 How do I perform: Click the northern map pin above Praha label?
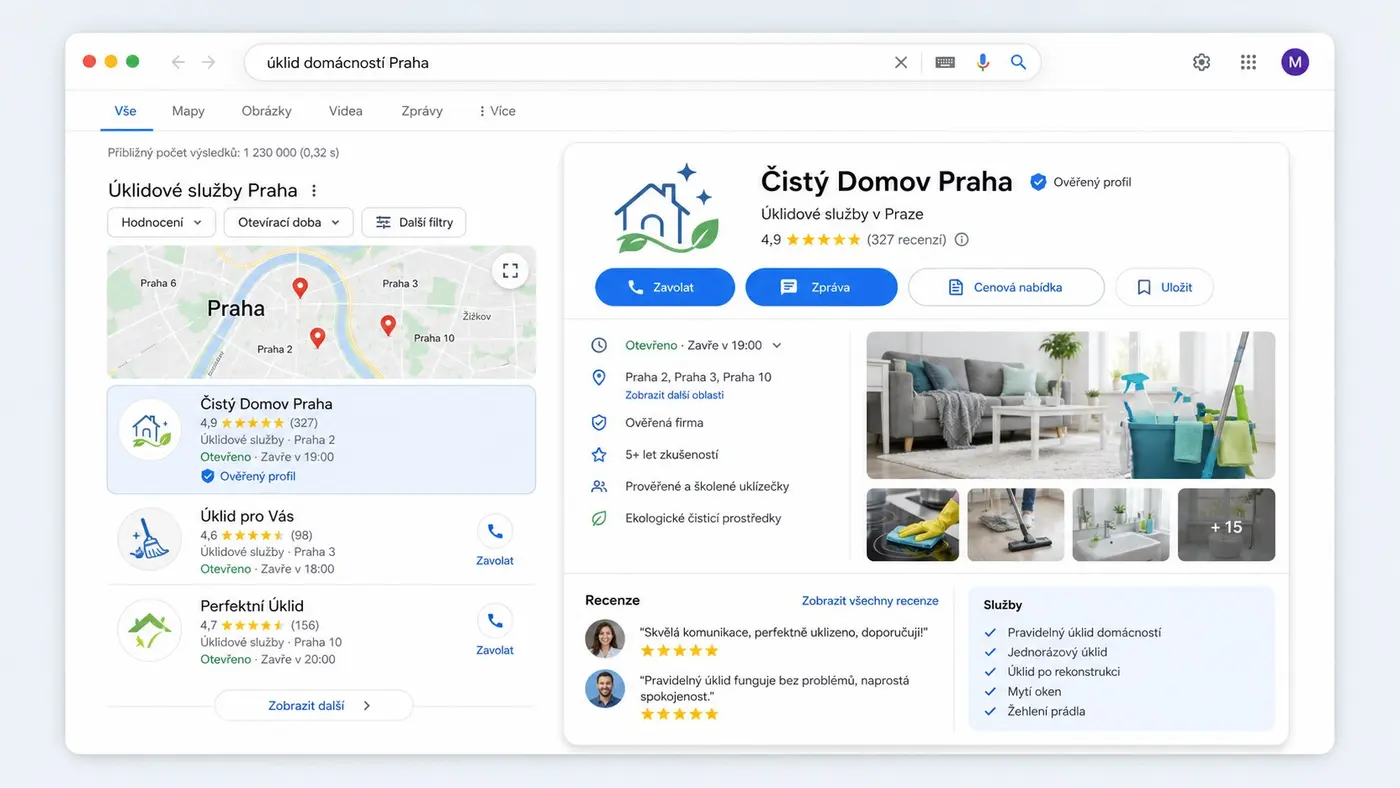(299, 288)
